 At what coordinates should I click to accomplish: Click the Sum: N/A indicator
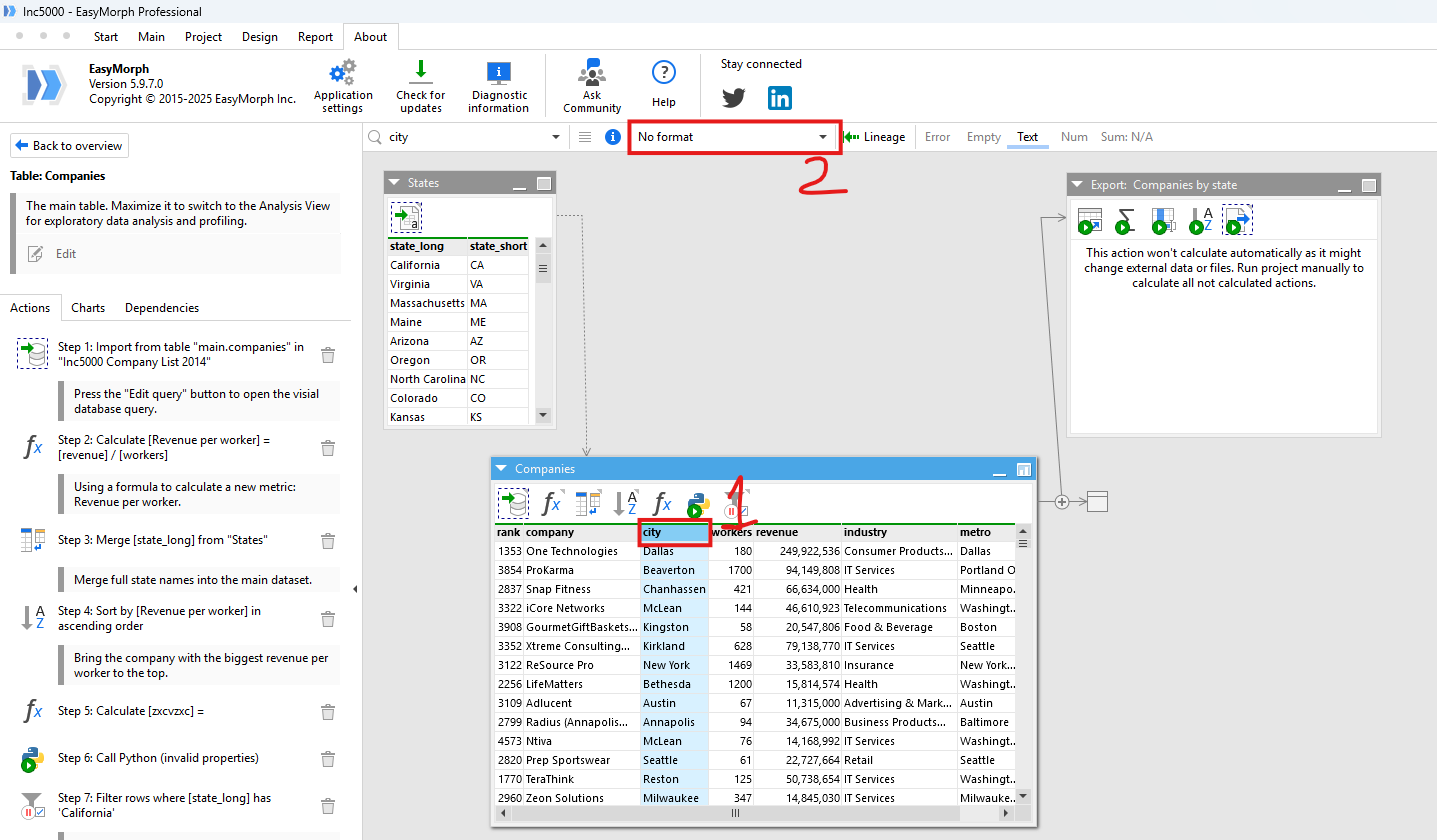1127,137
